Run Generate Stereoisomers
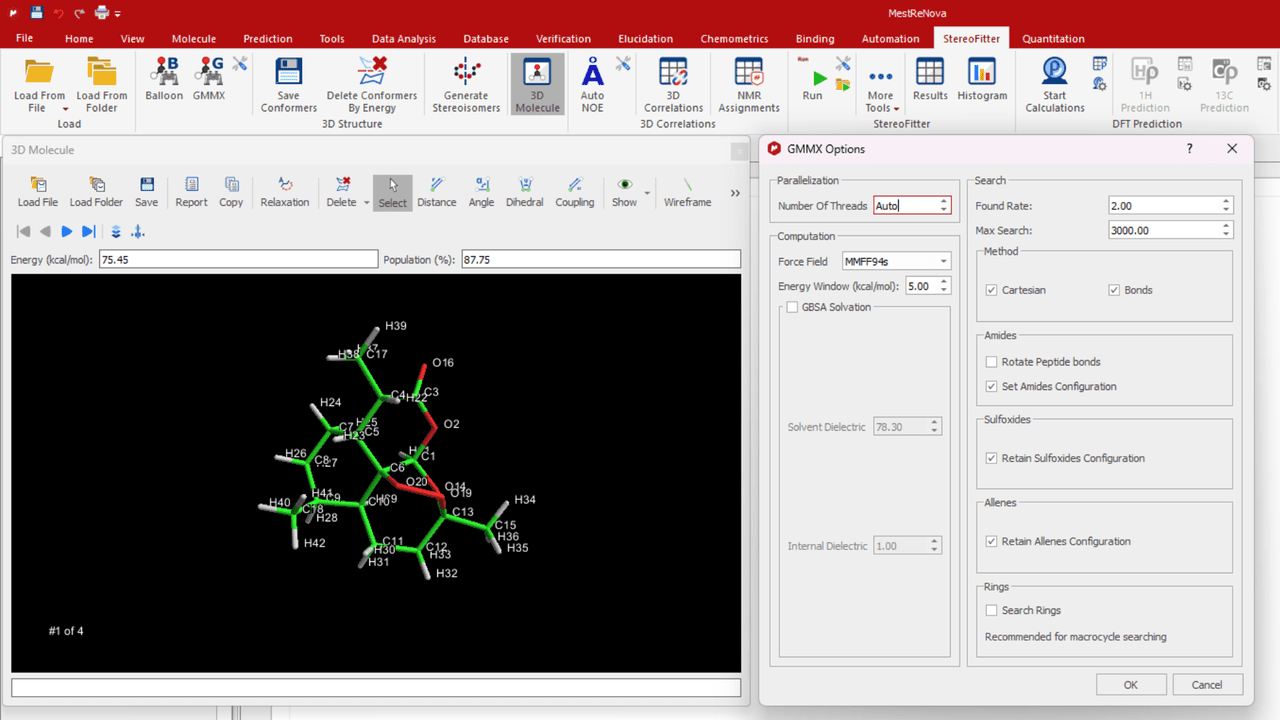The width and height of the screenshot is (1280, 720). (466, 84)
